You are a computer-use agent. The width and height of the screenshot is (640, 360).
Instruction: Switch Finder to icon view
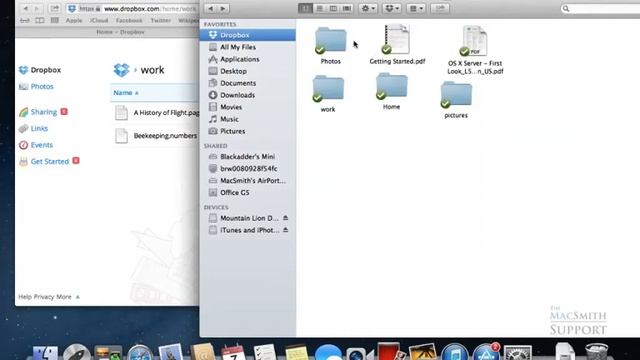[x=305, y=9]
